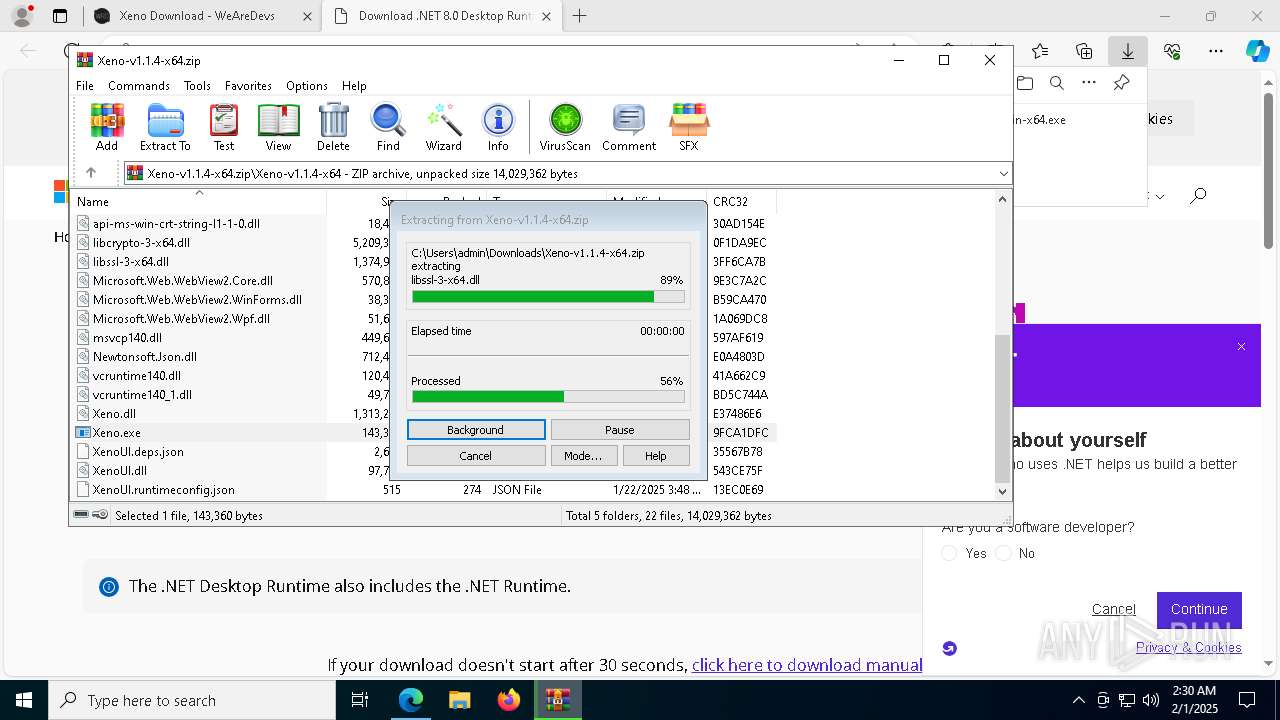This screenshot has width=1280, height=720.
Task: Open the Options menu
Action: point(307,86)
